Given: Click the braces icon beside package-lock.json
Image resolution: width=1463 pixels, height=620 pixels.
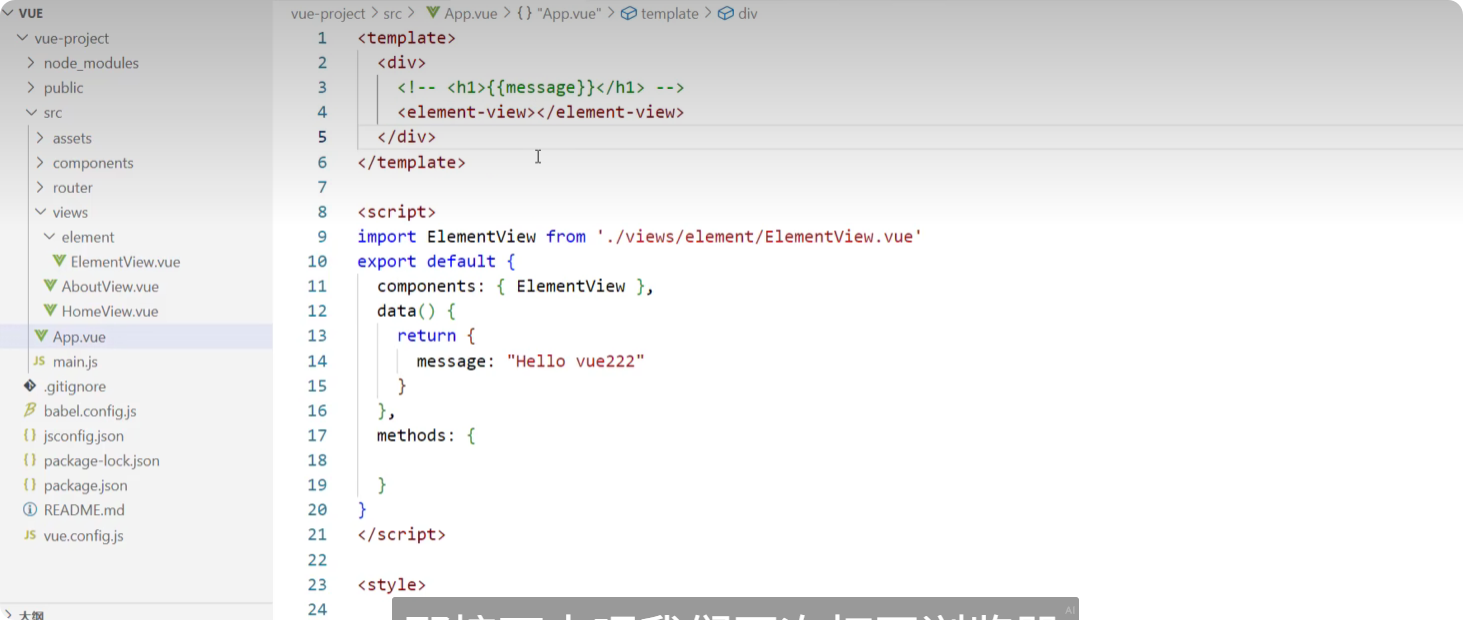Looking at the screenshot, I should tap(30, 460).
